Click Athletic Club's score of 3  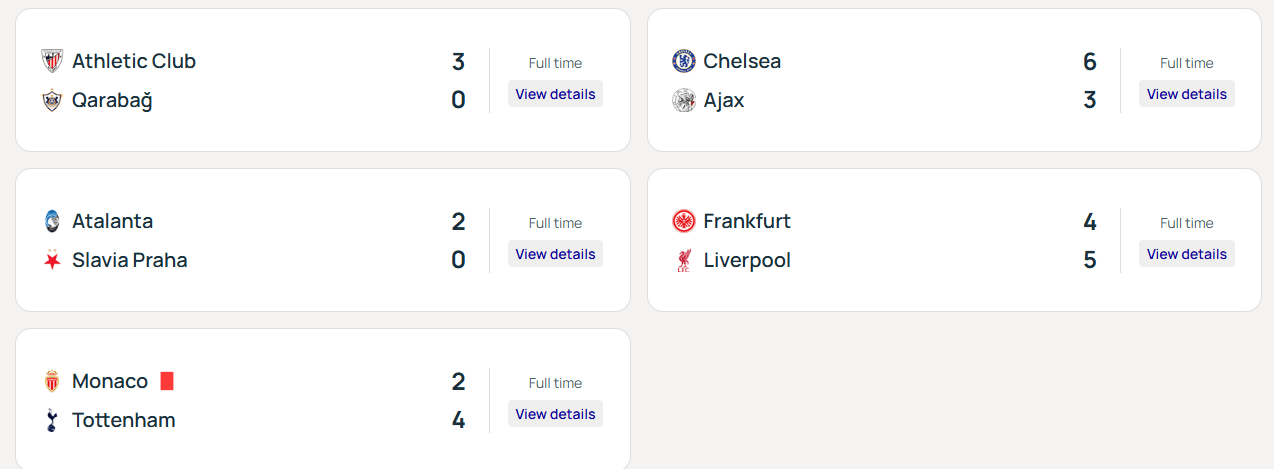[458, 62]
